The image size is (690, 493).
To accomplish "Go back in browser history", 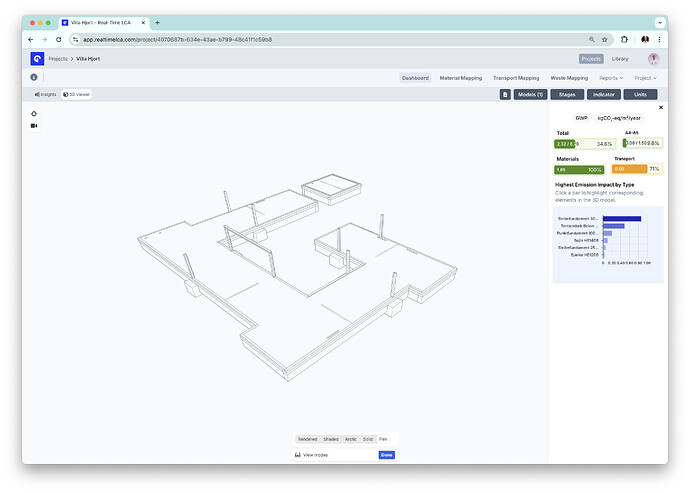I will coord(30,40).
